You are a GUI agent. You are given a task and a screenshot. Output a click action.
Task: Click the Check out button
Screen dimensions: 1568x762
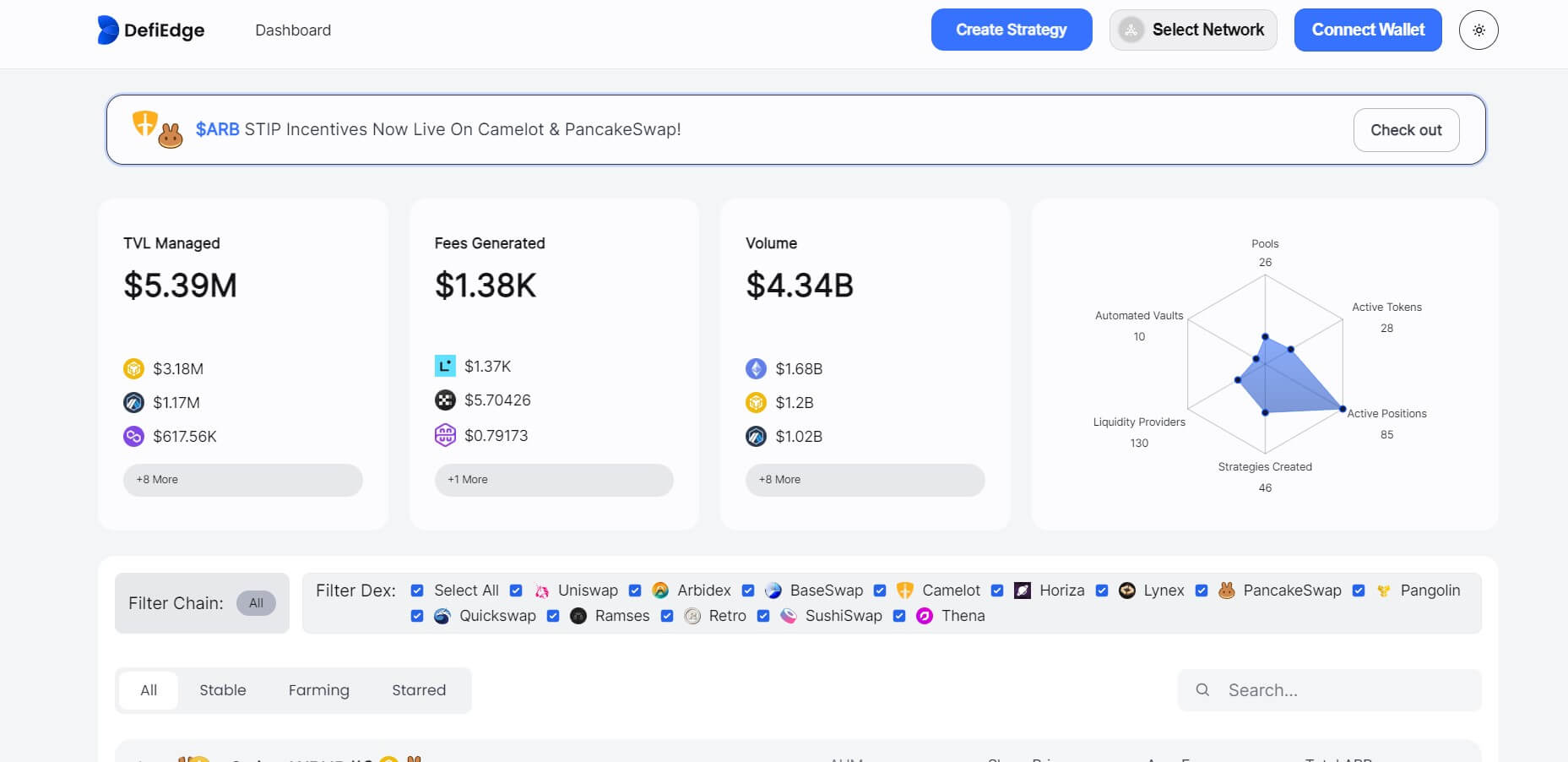1406,130
